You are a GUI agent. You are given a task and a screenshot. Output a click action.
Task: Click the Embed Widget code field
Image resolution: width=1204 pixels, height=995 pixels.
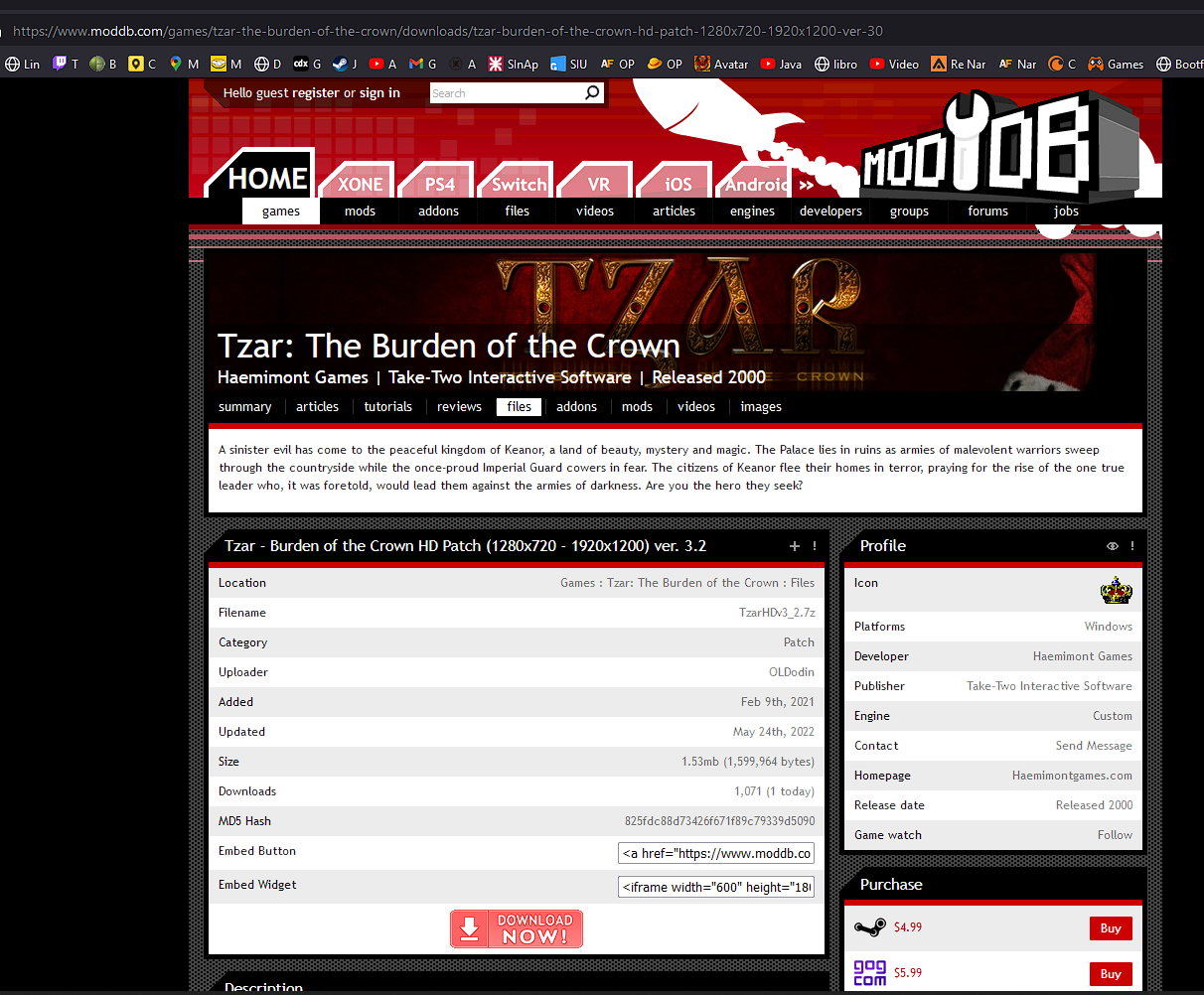click(716, 887)
